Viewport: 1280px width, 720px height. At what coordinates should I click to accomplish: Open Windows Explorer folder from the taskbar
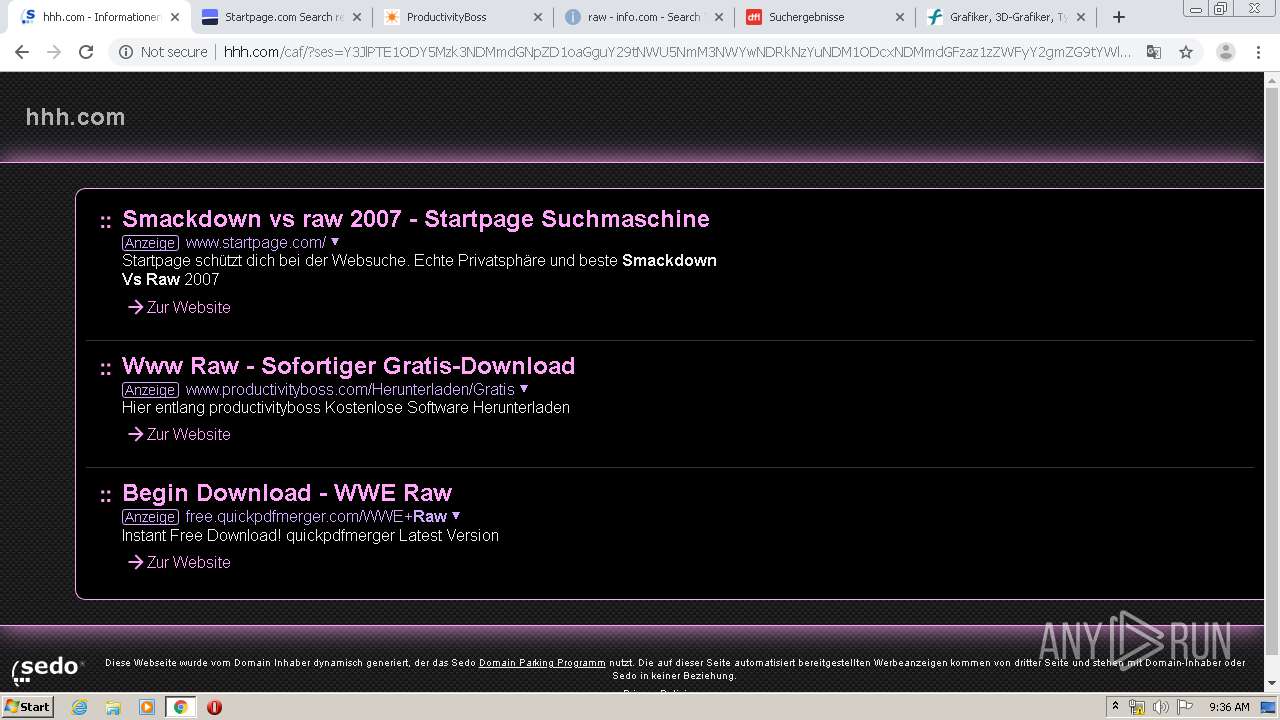(113, 707)
